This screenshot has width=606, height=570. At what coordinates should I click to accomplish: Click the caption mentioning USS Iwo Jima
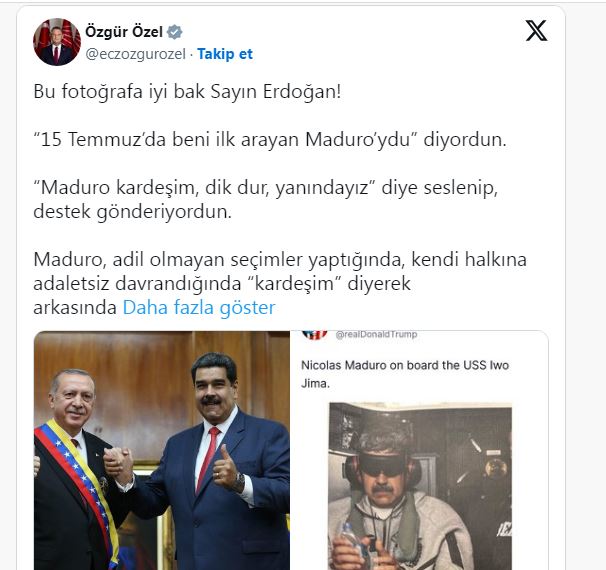click(x=405, y=374)
